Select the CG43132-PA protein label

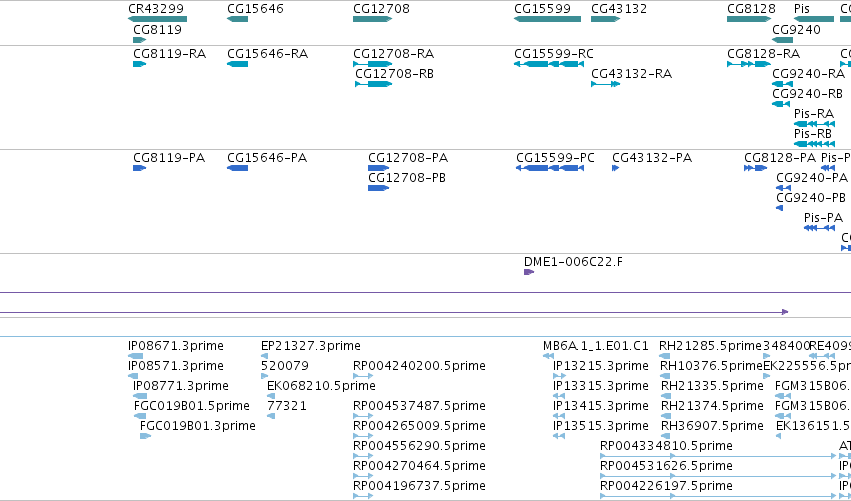point(652,158)
